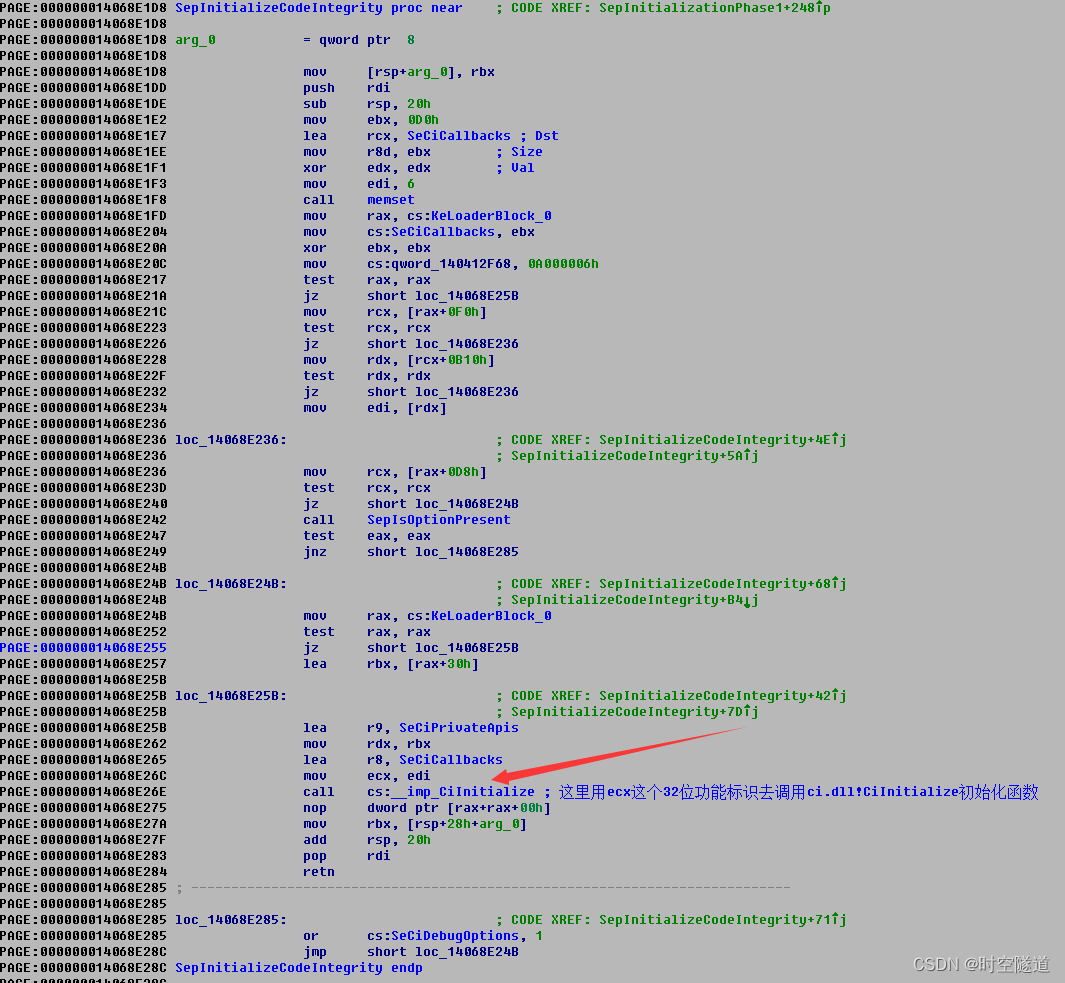This screenshot has width=1065, height=983.
Task: Select the SepInitializeCodeIntegrity endp line
Action: pyautogui.click(x=299, y=968)
